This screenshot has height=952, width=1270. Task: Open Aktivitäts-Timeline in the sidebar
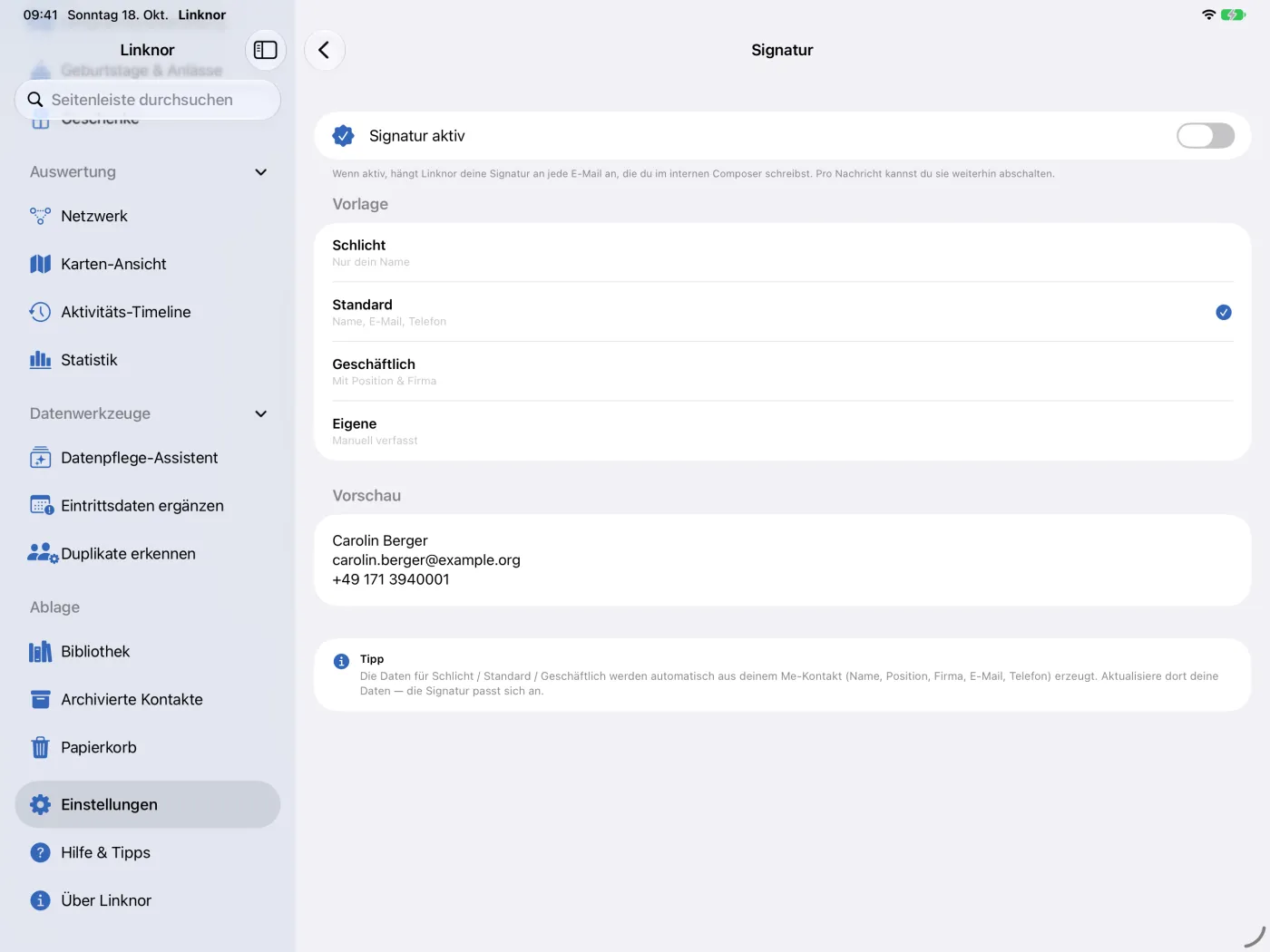tap(148, 312)
